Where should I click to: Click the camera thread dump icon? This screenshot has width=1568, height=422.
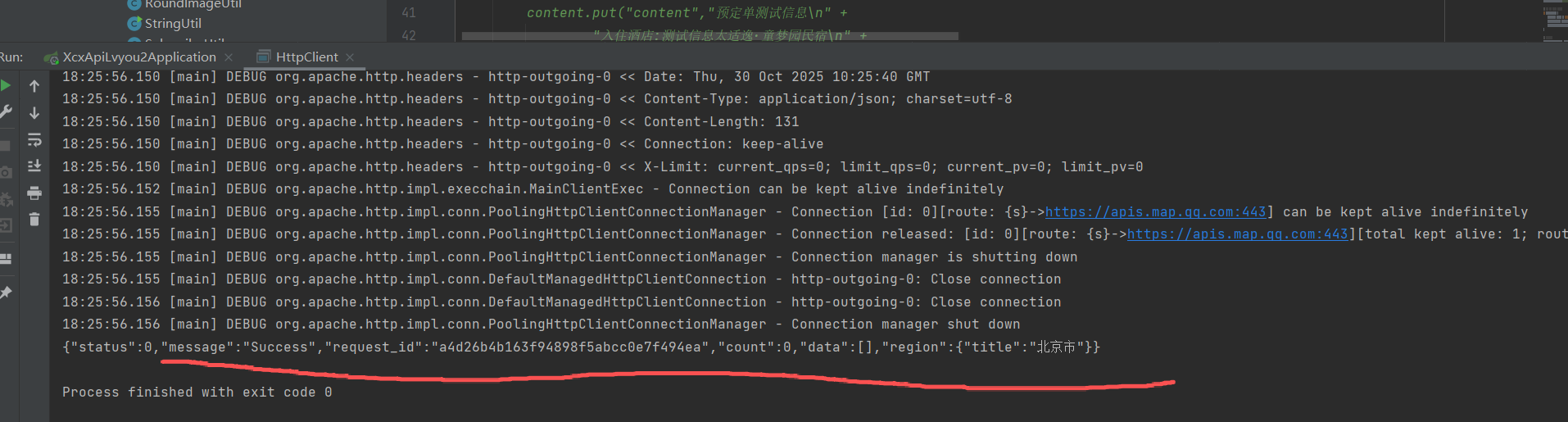tap(5, 172)
